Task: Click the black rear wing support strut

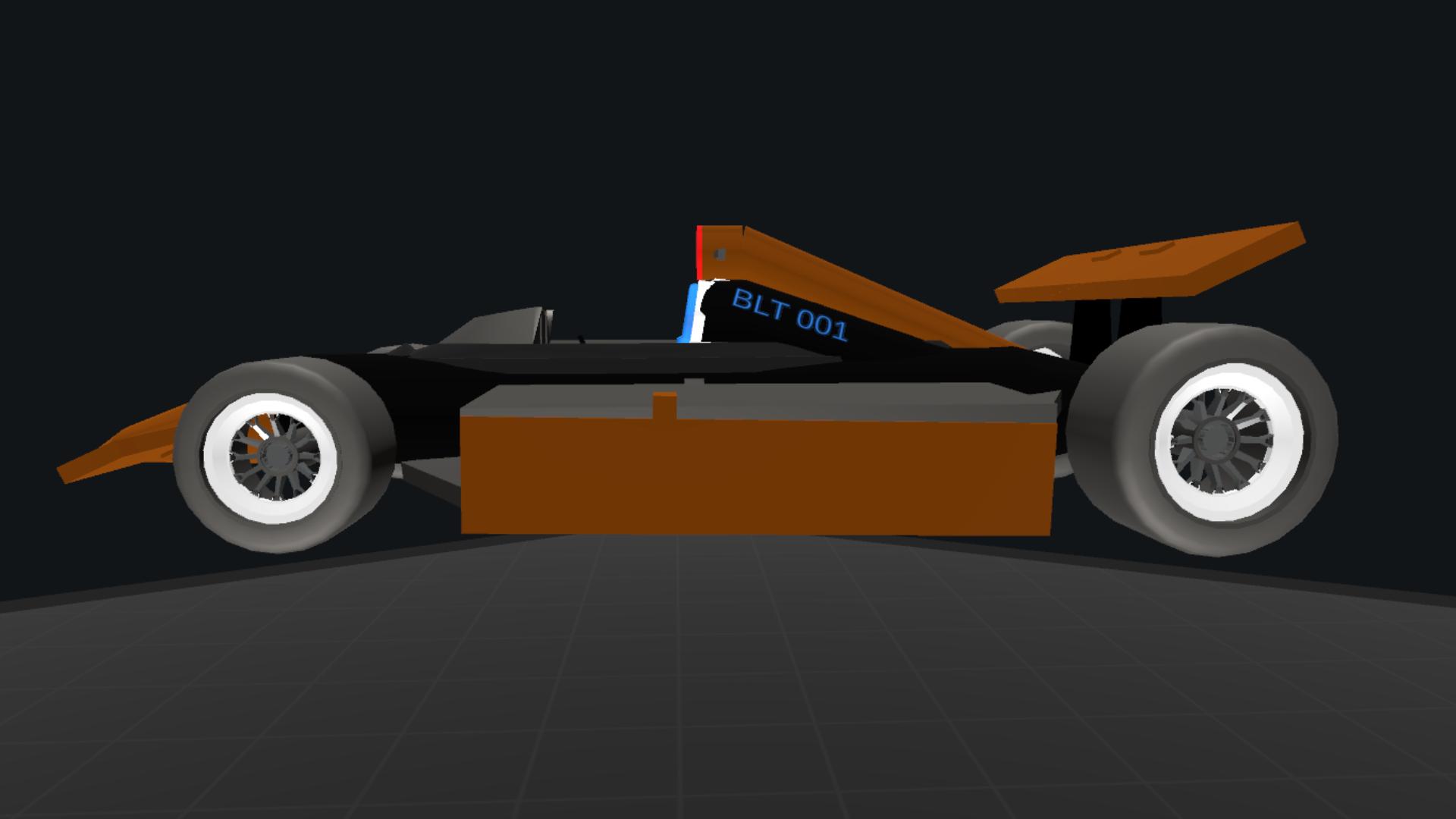Action: tap(1092, 328)
